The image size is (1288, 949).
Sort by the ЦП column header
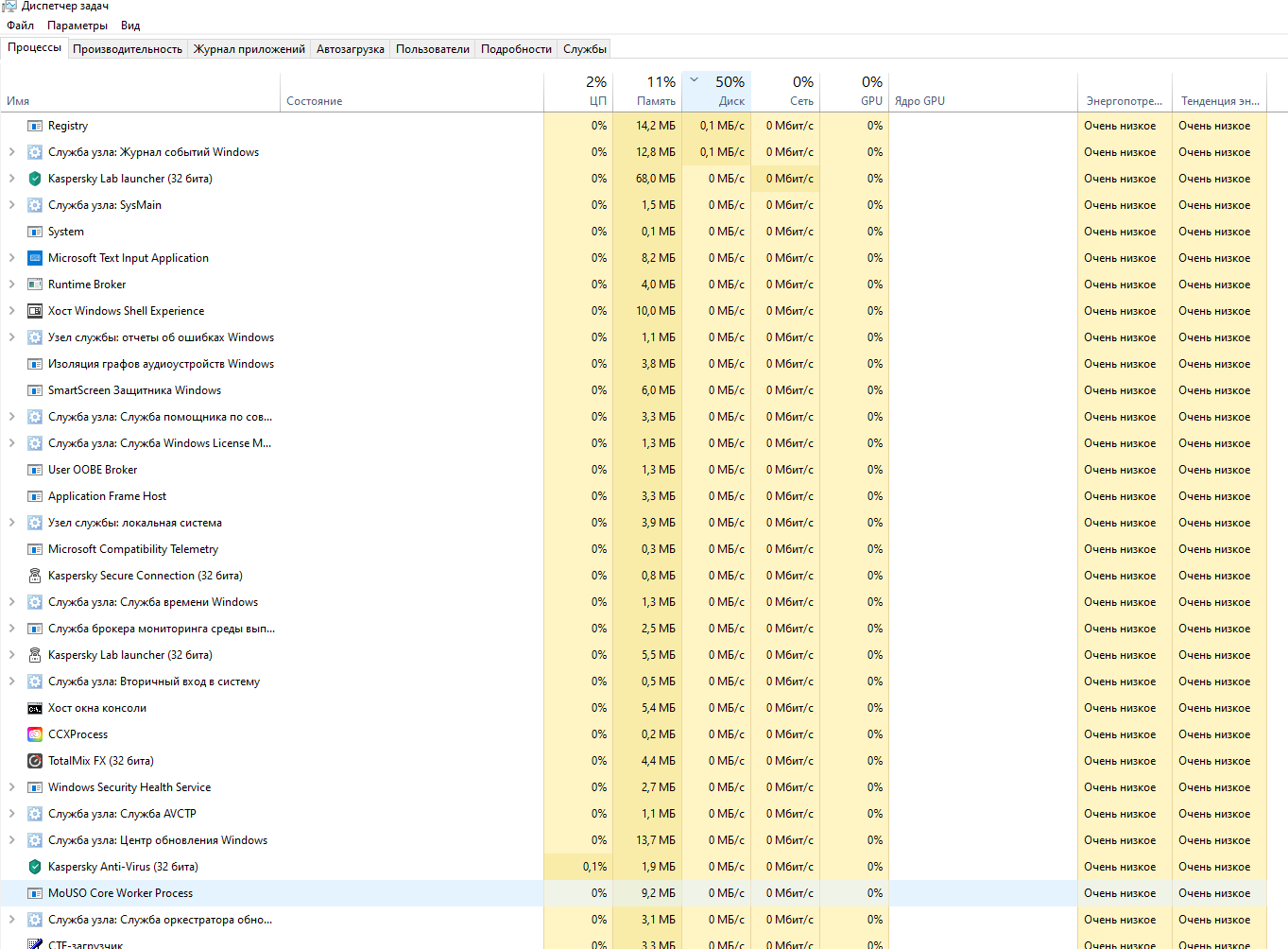(578, 93)
